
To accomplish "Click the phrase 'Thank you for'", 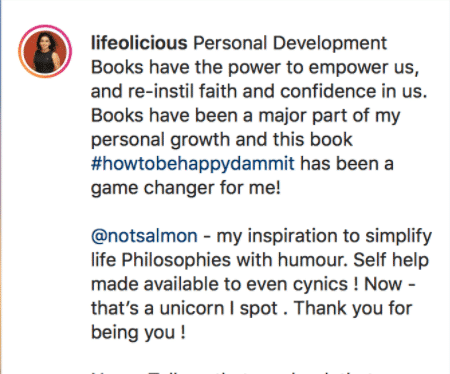I will click(353, 308).
